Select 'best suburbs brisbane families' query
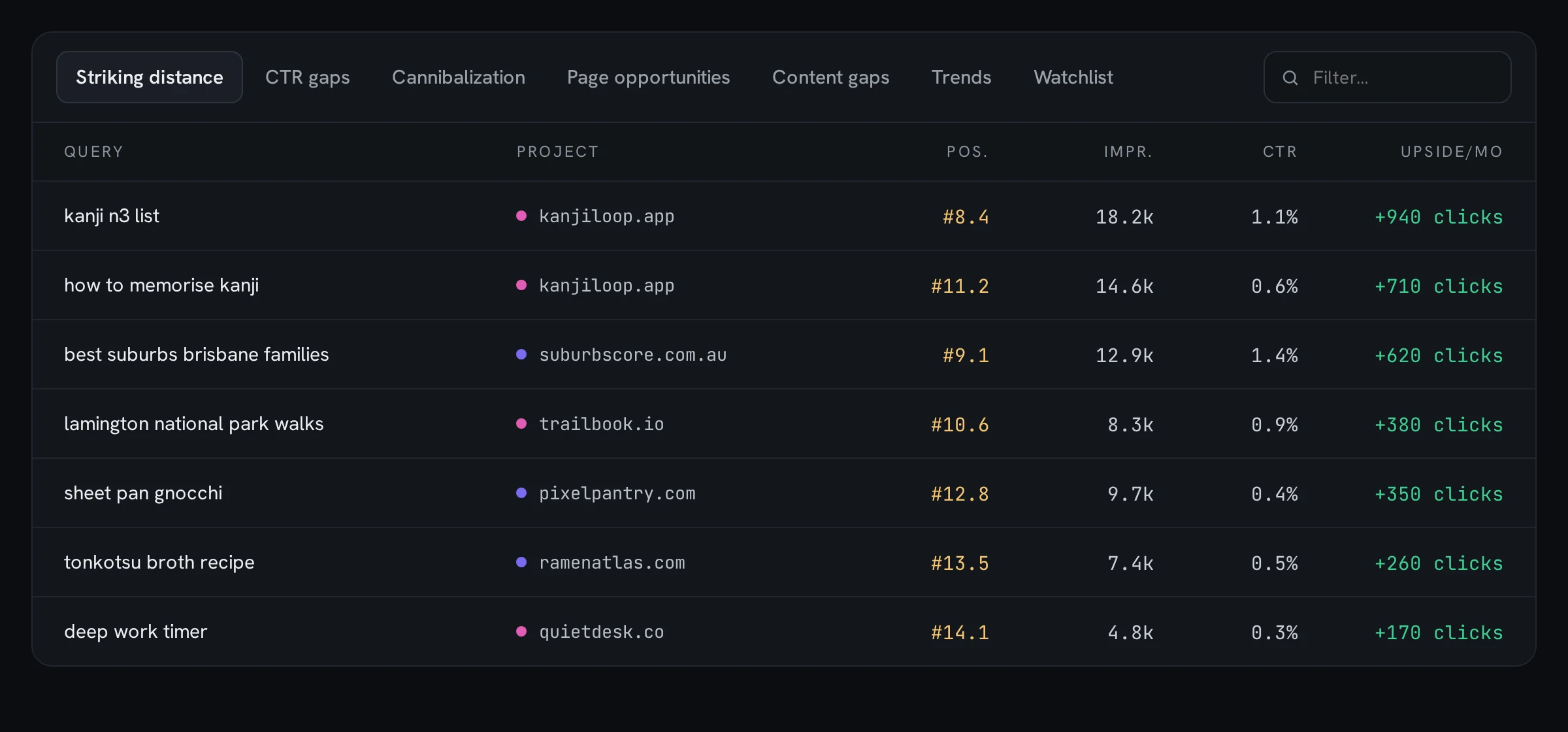 click(x=196, y=354)
